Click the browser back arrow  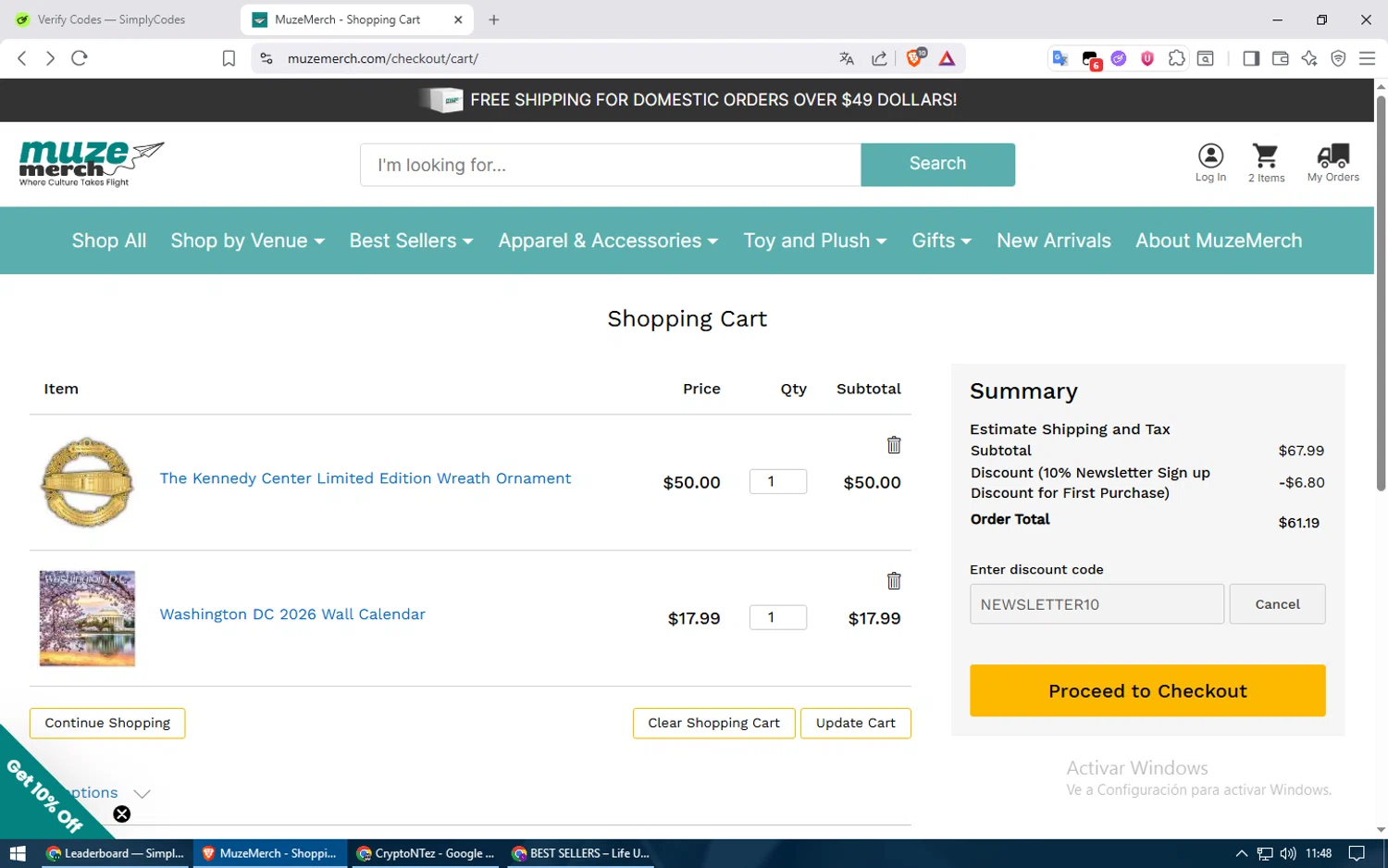22,58
